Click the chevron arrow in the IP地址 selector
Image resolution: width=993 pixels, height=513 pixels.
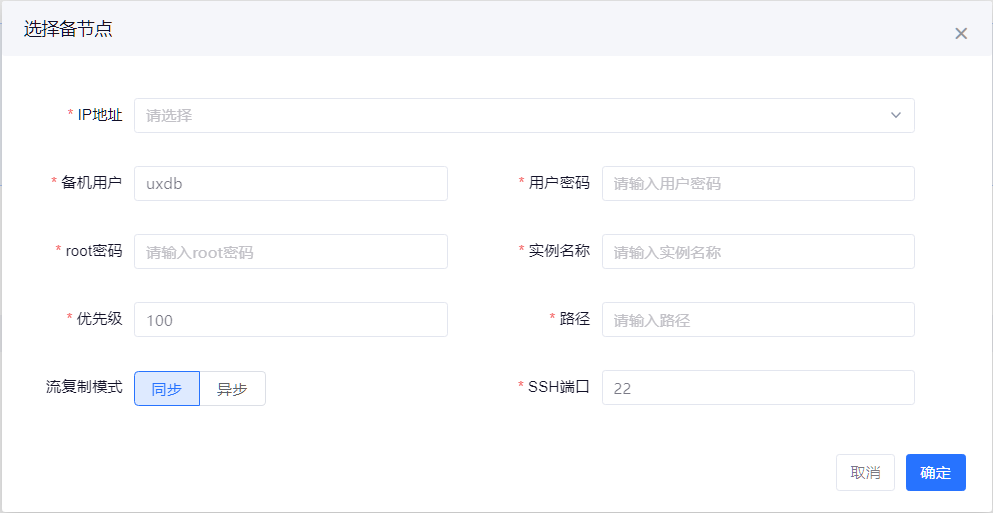click(895, 115)
